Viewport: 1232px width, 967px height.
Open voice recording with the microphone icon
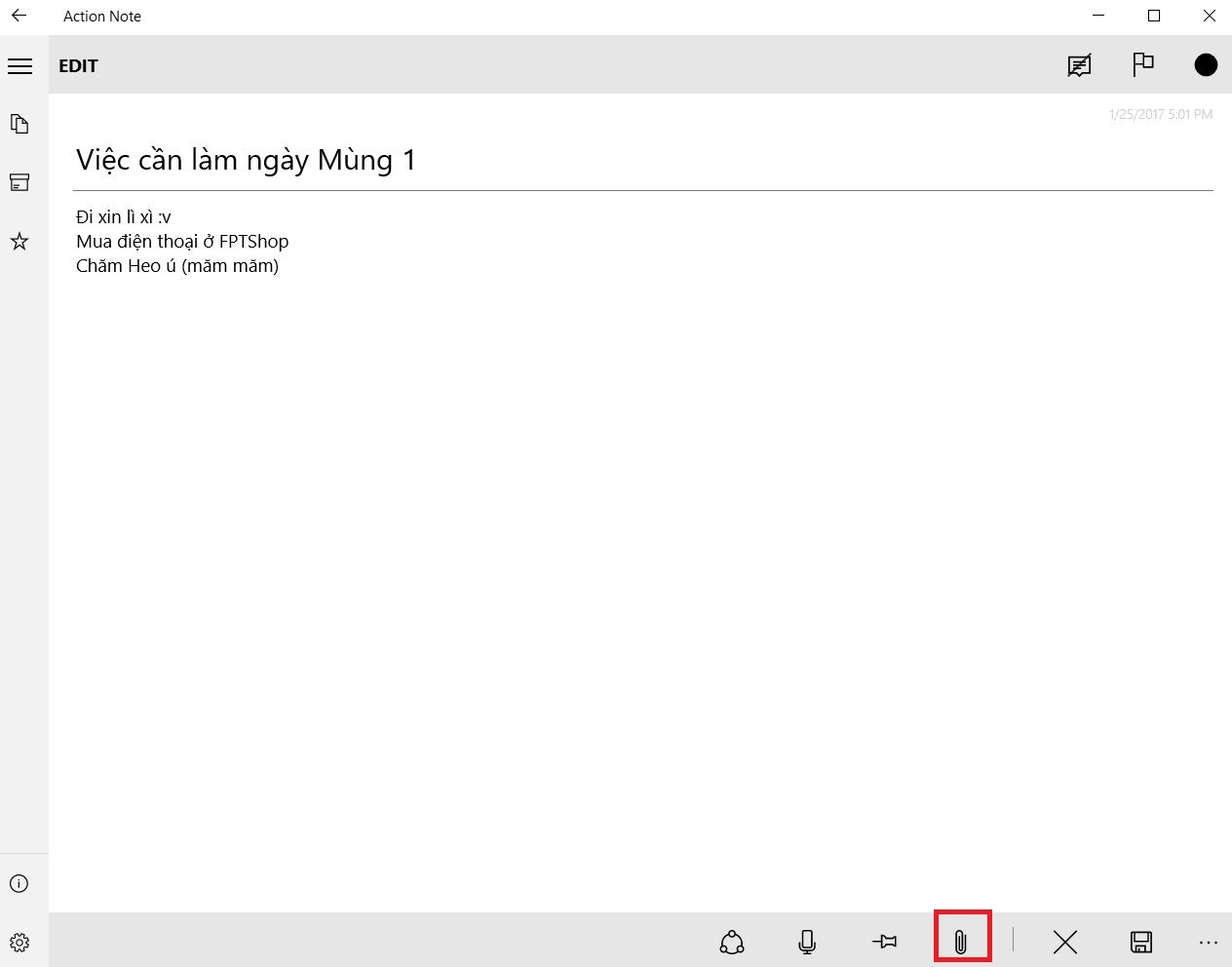806,942
